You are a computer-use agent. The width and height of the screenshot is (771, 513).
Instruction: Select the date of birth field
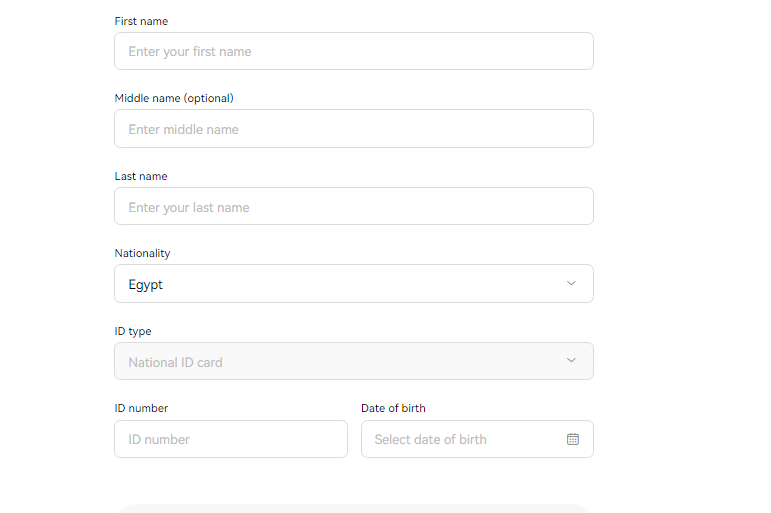477,439
